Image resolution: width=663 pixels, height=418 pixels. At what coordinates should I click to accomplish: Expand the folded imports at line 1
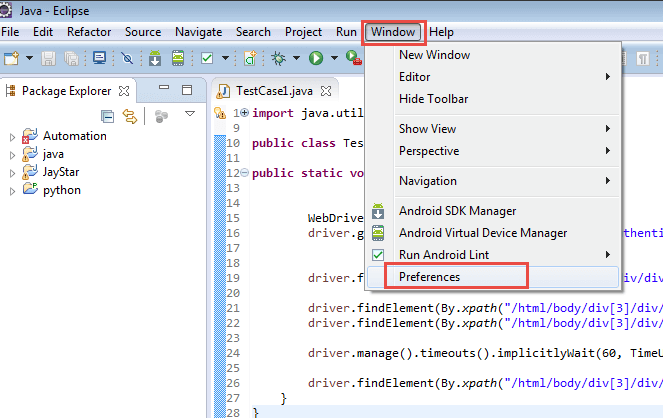[244, 112]
